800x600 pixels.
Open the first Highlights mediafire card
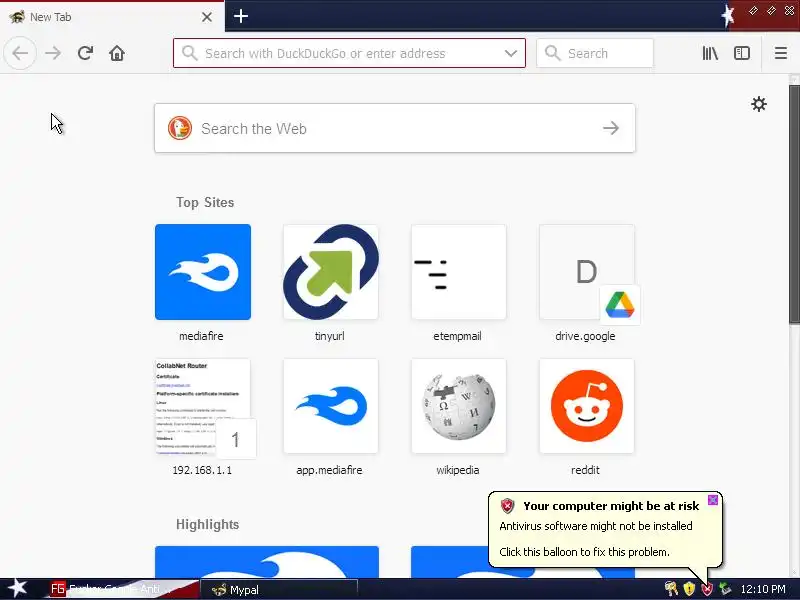coord(267,562)
